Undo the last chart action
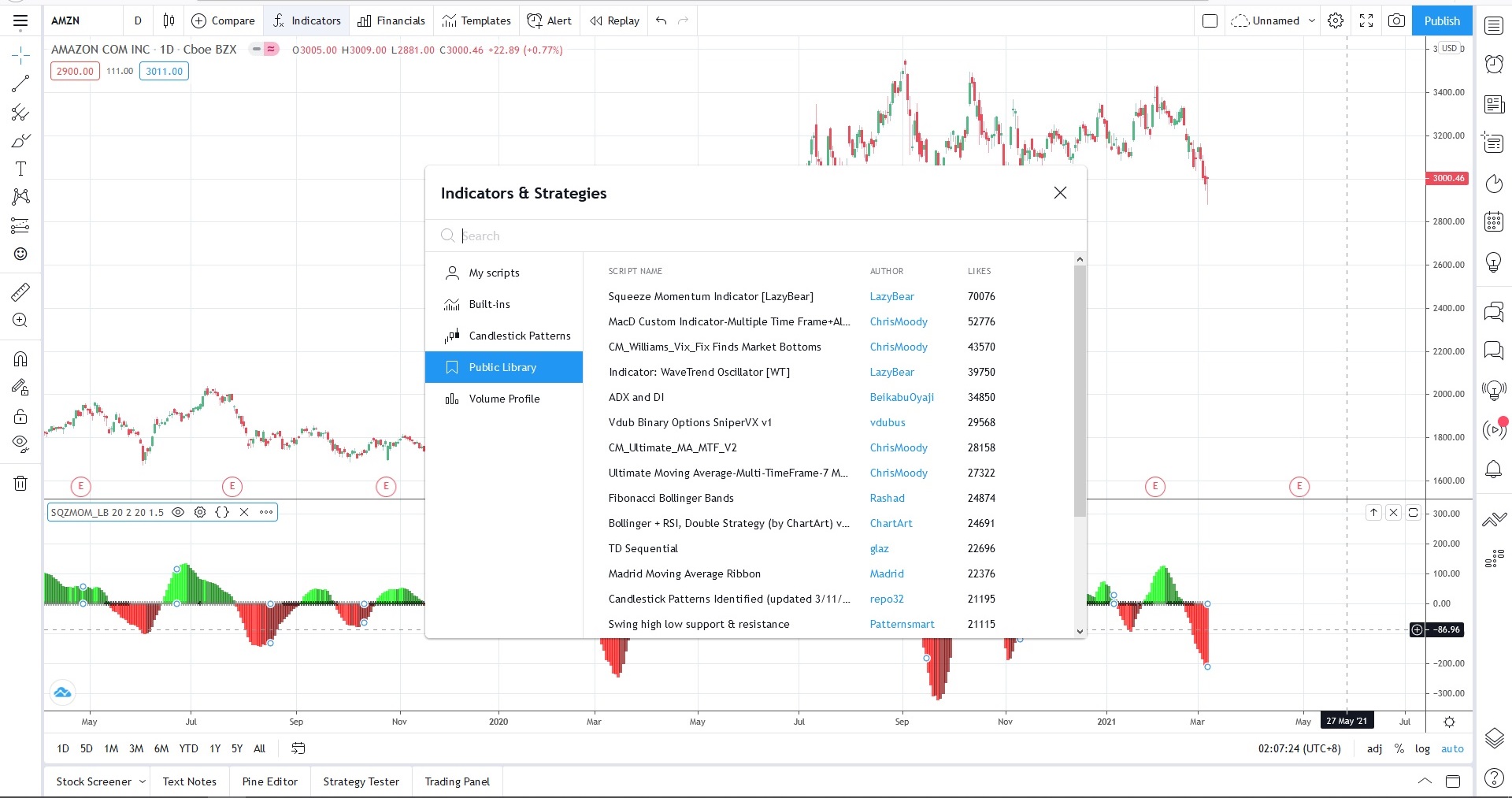 coord(660,20)
